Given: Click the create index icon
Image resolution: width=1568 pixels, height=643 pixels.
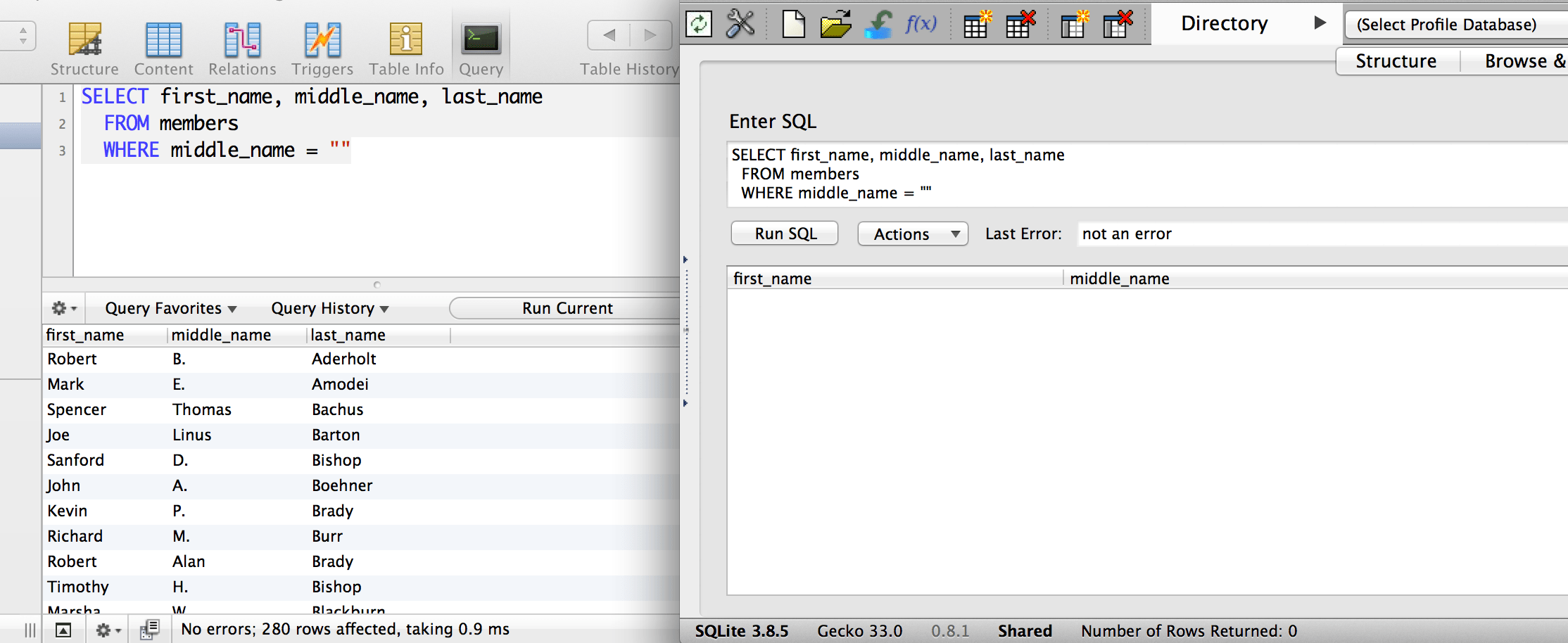Looking at the screenshot, I should 1074,24.
